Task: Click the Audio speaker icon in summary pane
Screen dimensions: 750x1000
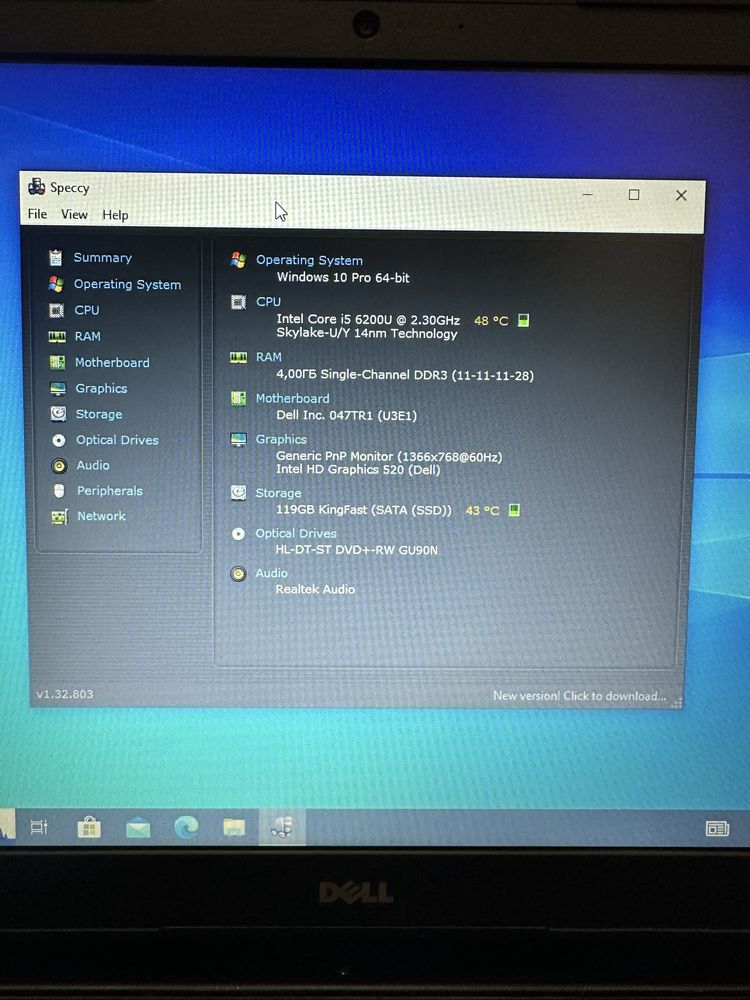Action: (x=238, y=573)
